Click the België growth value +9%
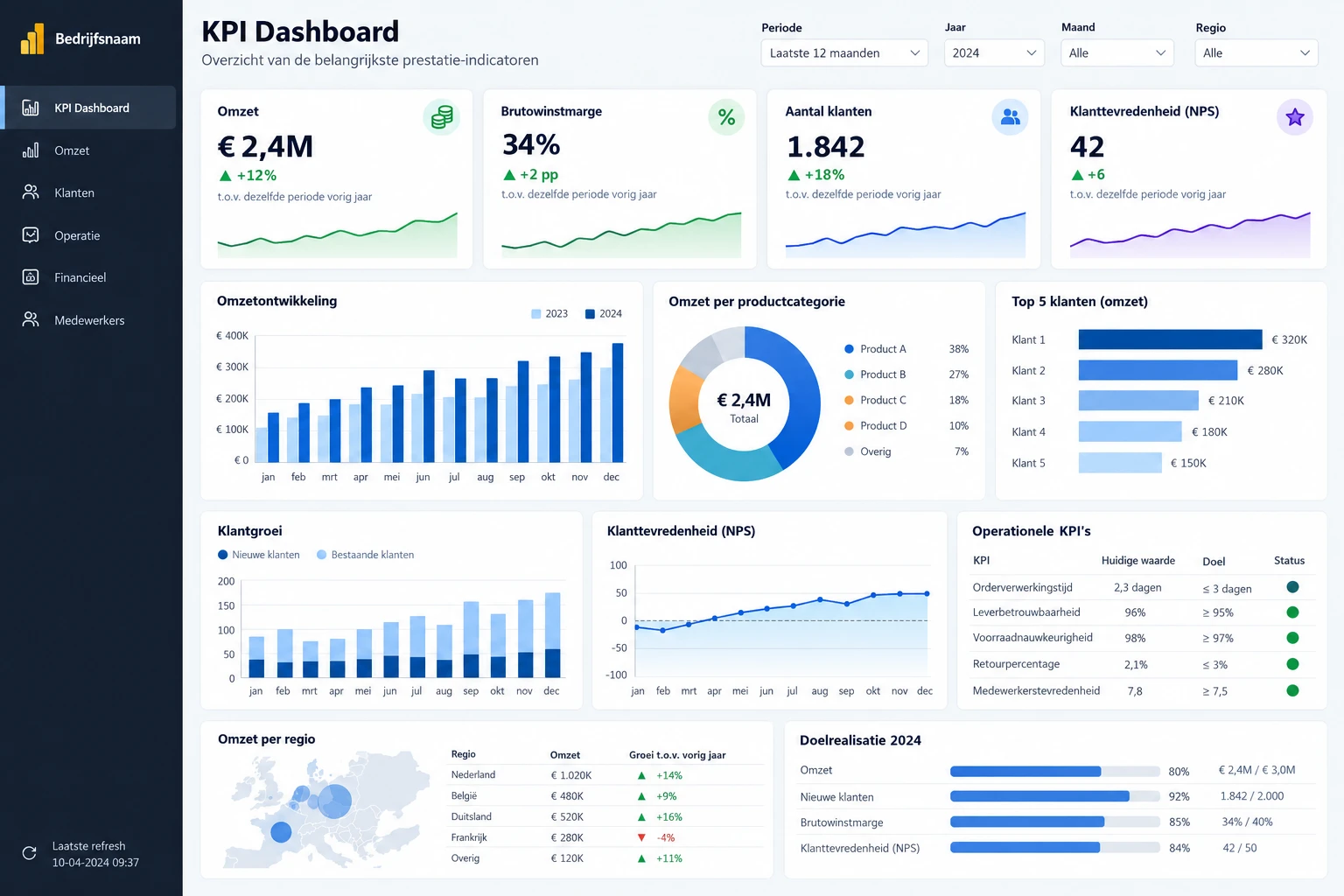This screenshot has height=896, width=1344. pos(667,796)
